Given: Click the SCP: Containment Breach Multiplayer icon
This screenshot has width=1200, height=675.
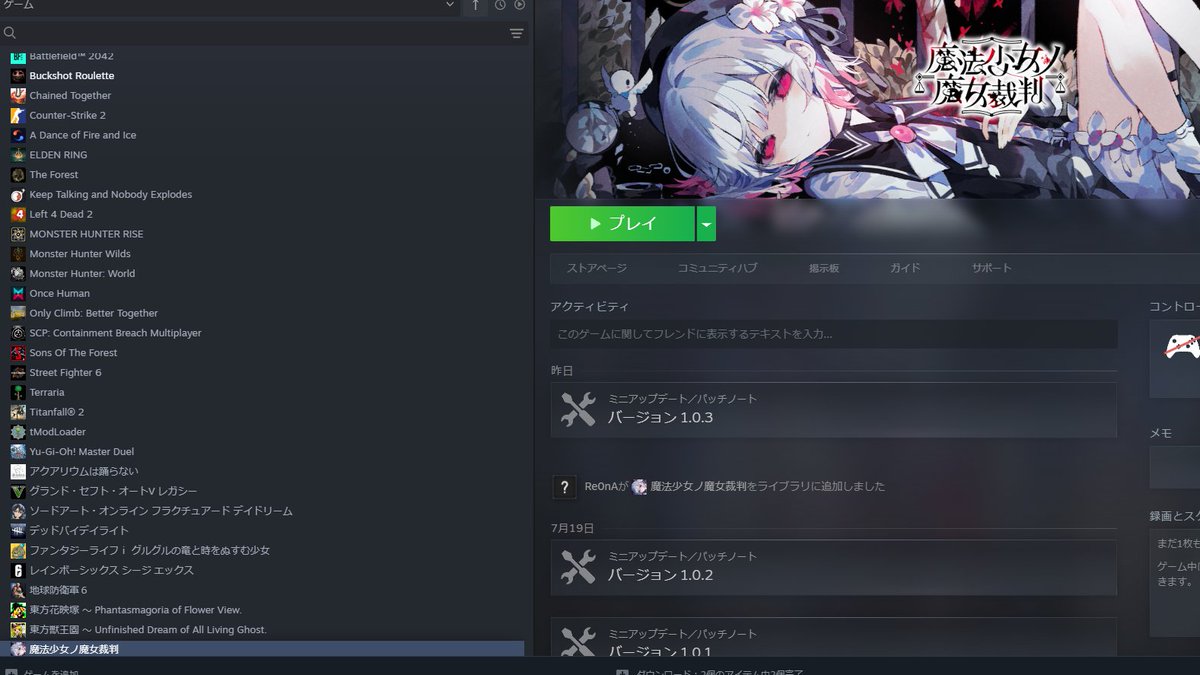Looking at the screenshot, I should coord(18,333).
